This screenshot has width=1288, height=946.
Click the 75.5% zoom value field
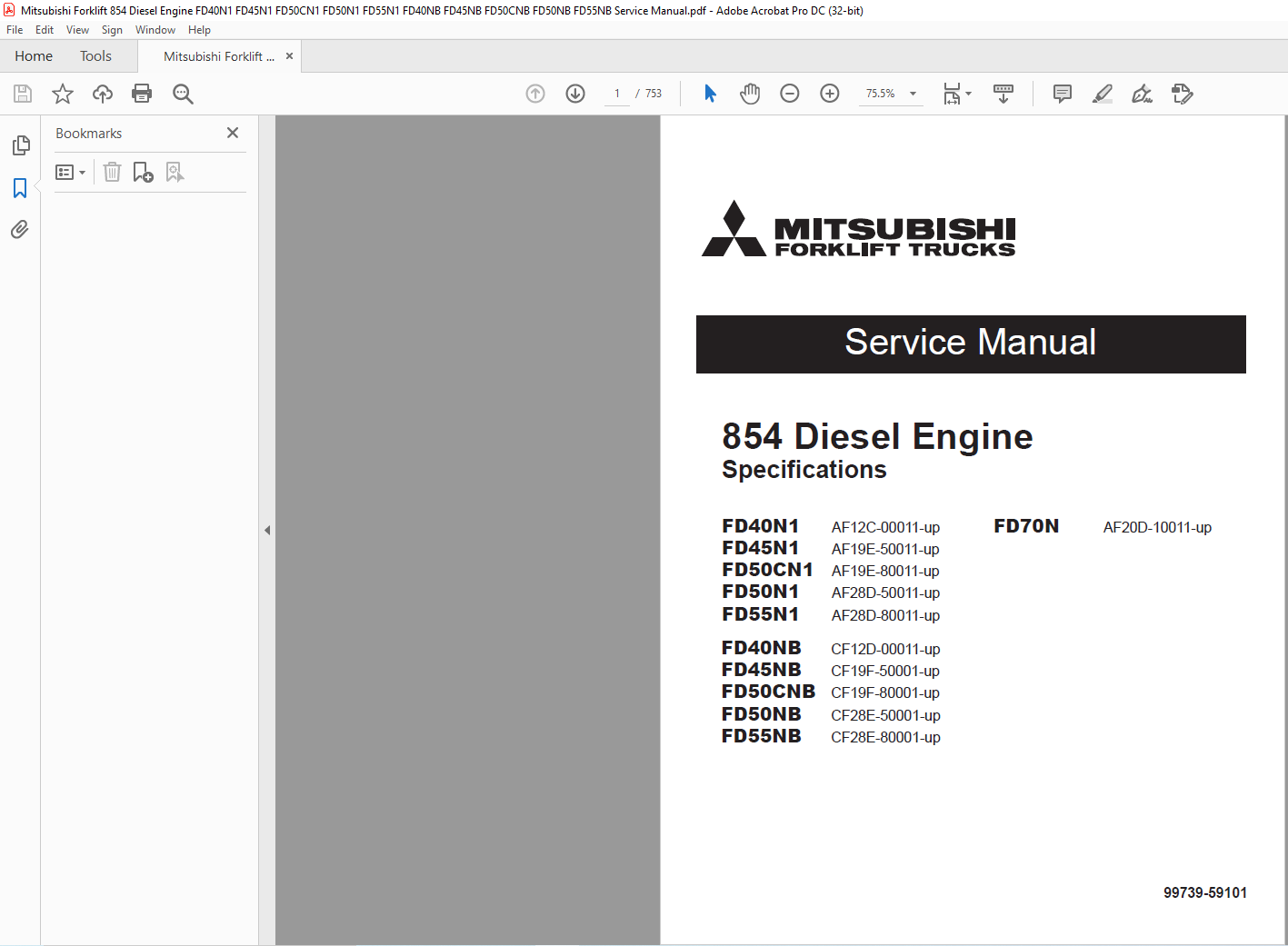coord(880,94)
